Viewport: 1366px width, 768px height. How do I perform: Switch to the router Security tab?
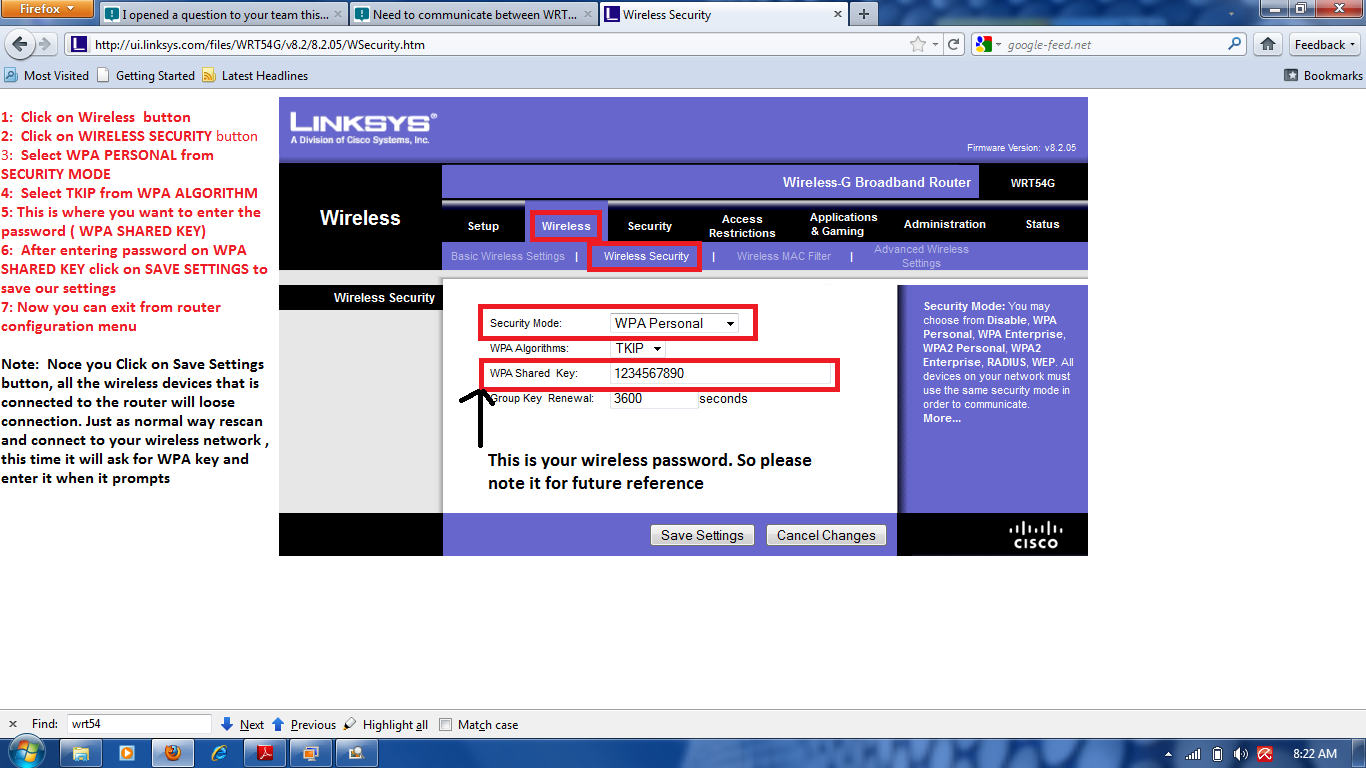click(x=650, y=226)
